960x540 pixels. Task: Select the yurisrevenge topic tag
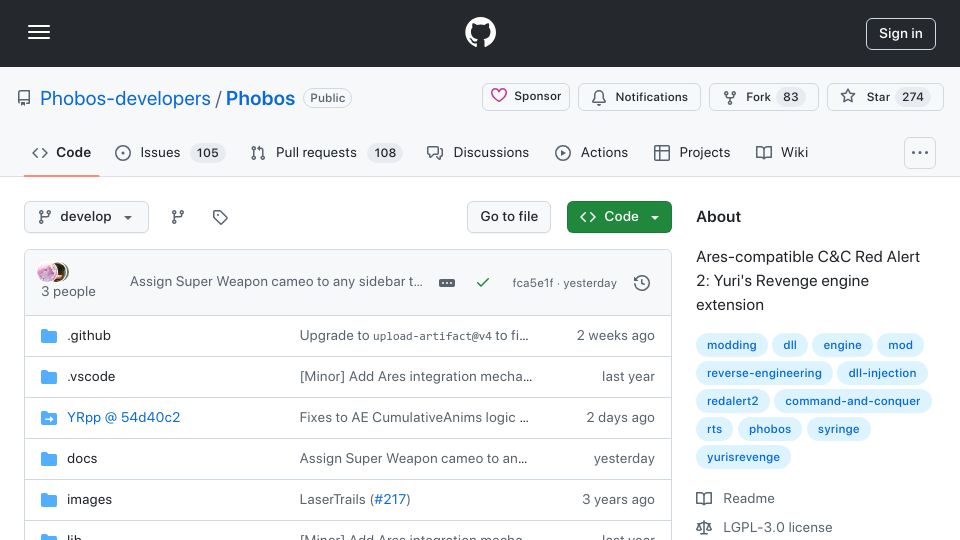tap(743, 458)
